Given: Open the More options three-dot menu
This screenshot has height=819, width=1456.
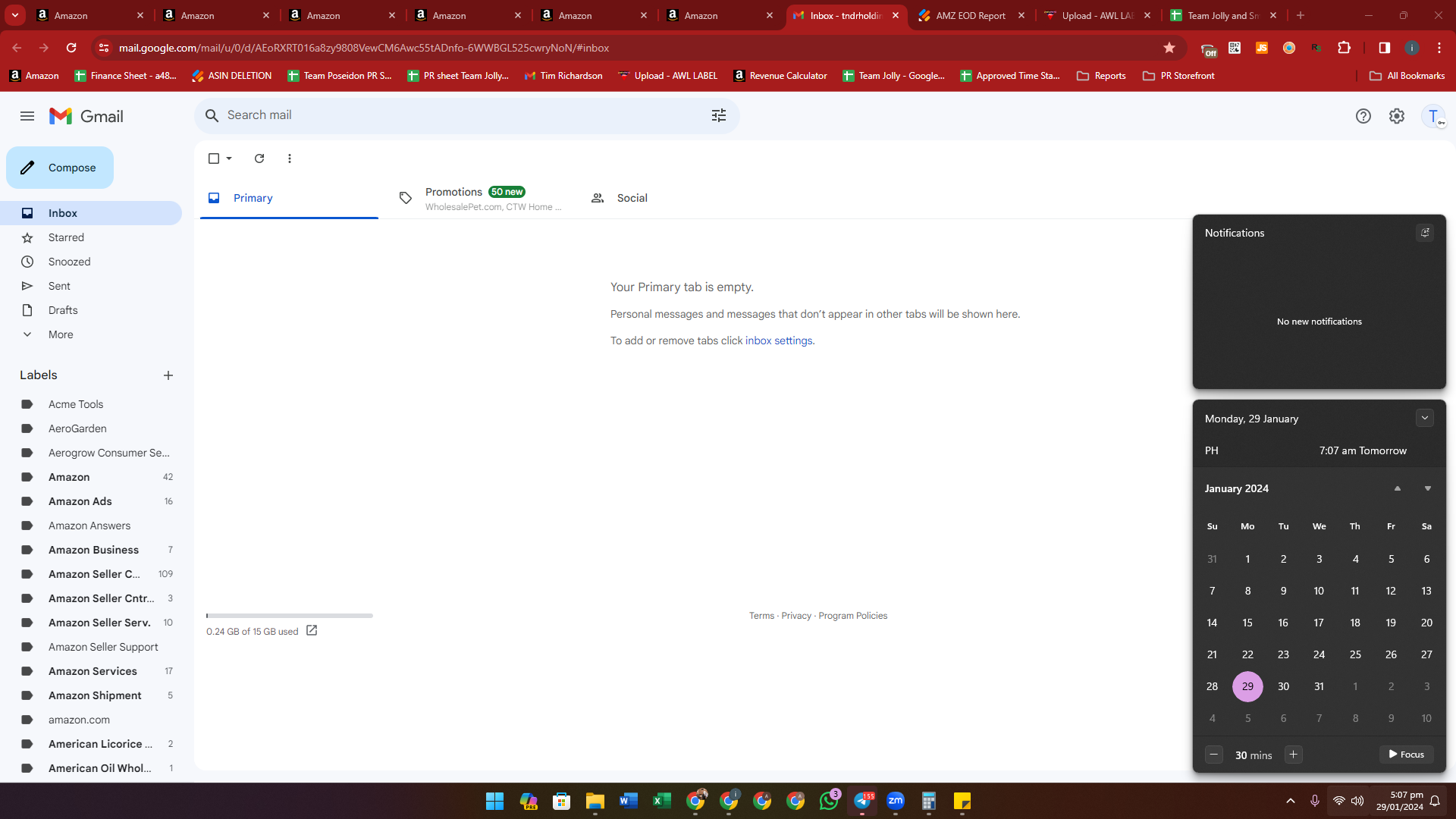Looking at the screenshot, I should click(x=290, y=158).
